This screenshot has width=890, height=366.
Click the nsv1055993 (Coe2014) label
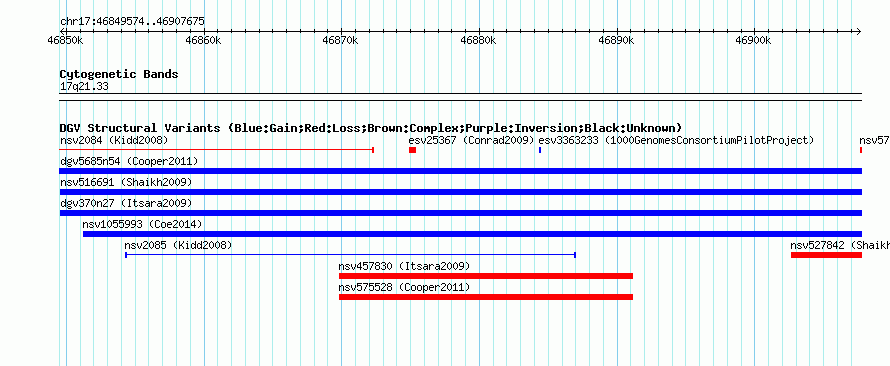click(142, 224)
